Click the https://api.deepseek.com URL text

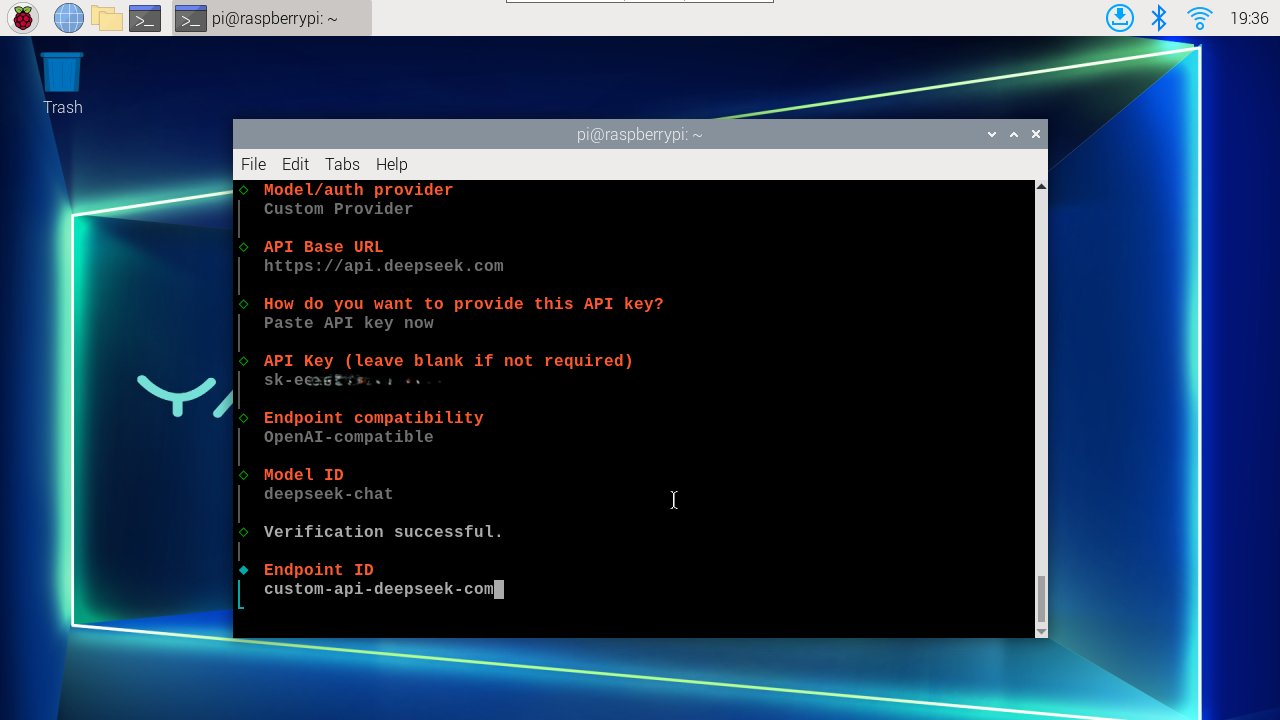pos(384,267)
